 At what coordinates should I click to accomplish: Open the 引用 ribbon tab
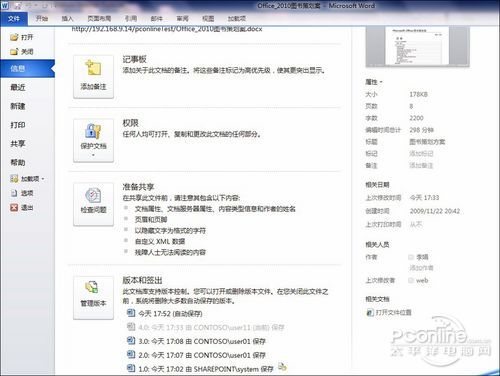(x=131, y=19)
